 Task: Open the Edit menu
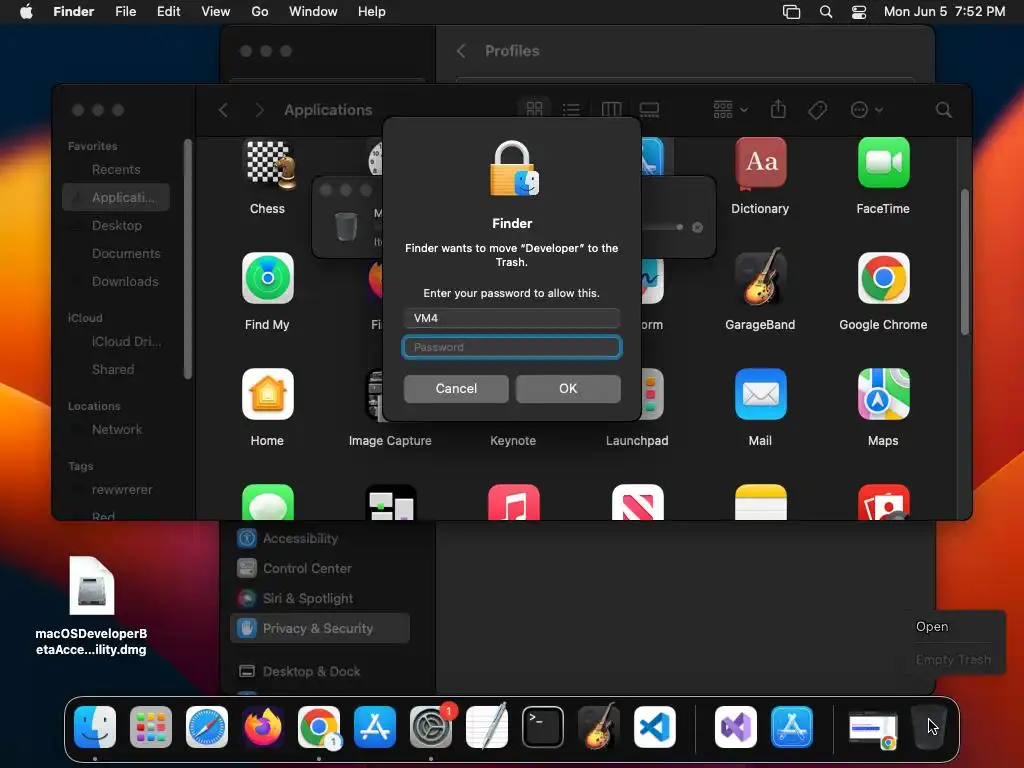click(168, 12)
